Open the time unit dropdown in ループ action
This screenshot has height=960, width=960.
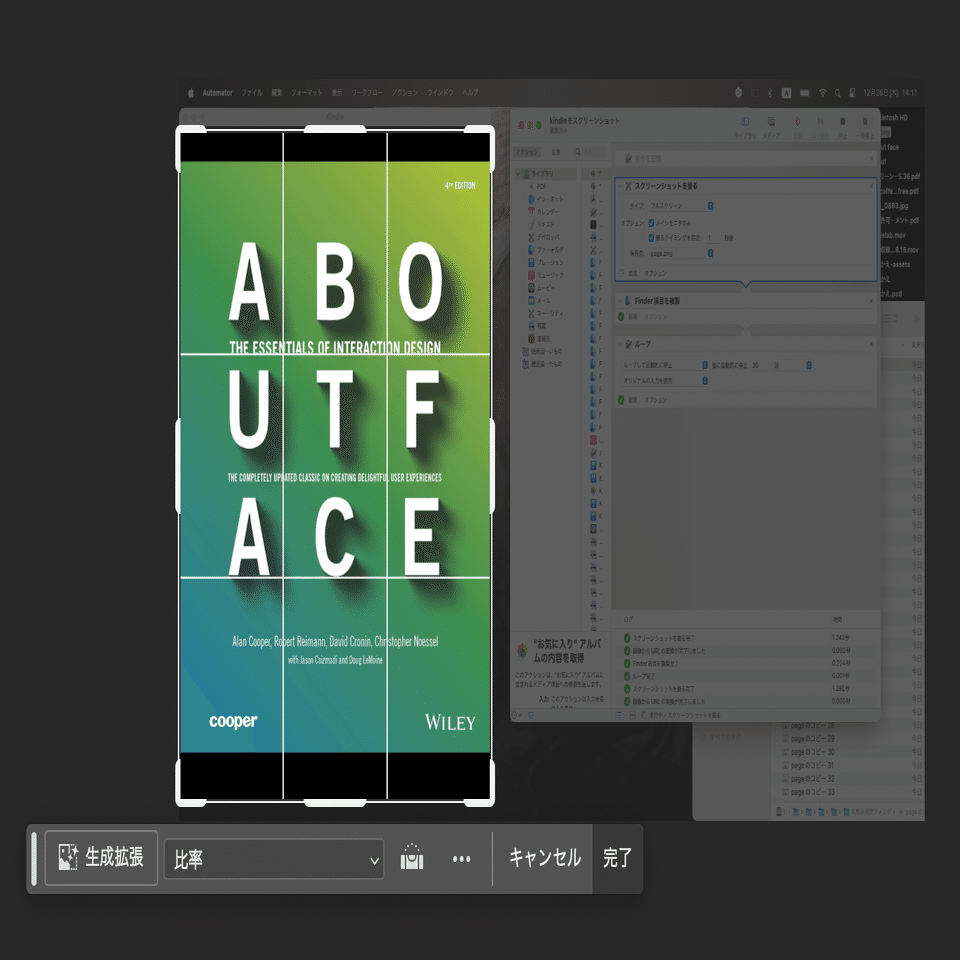(x=792, y=365)
